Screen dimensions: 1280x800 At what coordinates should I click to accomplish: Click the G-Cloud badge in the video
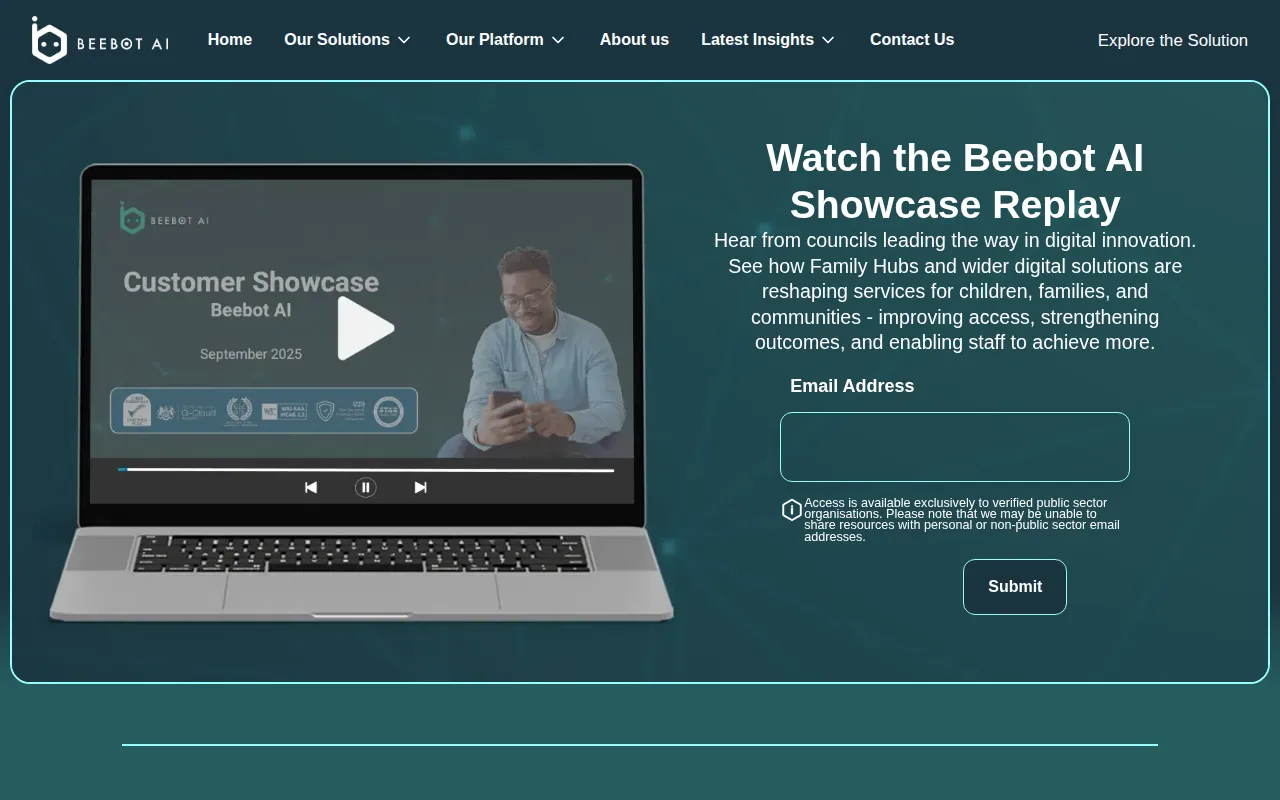[197, 411]
